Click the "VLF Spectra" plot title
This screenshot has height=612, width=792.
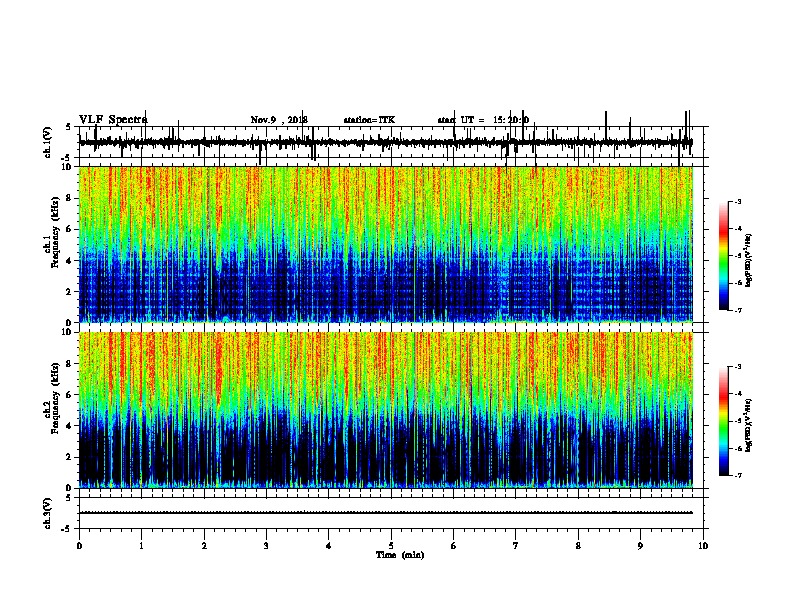click(x=113, y=120)
